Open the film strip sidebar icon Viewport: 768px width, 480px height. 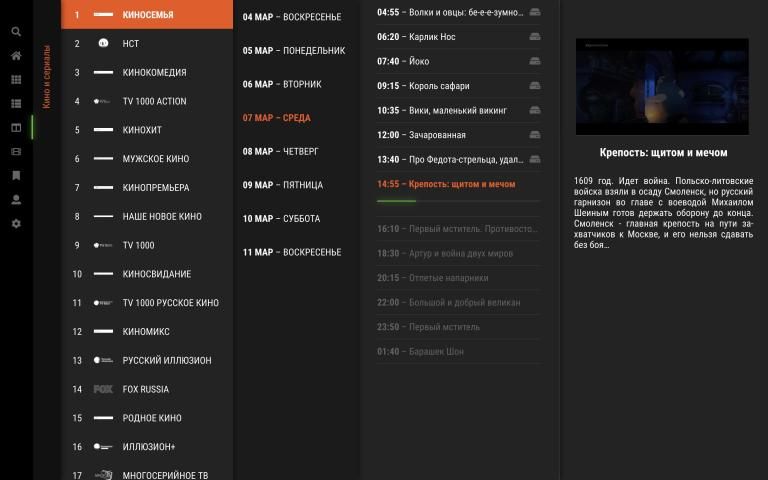[x=15, y=152]
